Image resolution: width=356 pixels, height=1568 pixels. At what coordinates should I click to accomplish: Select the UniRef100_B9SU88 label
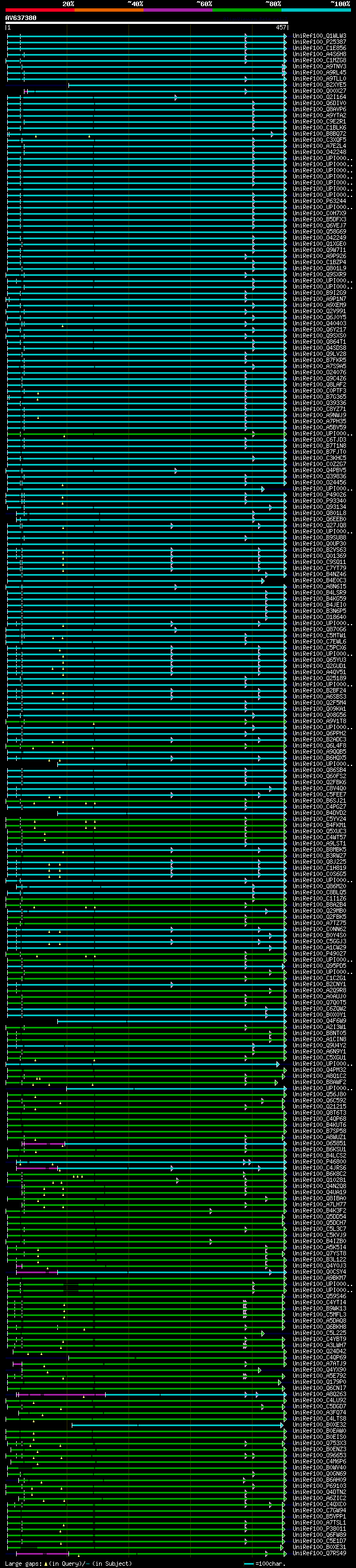[x=319, y=537]
